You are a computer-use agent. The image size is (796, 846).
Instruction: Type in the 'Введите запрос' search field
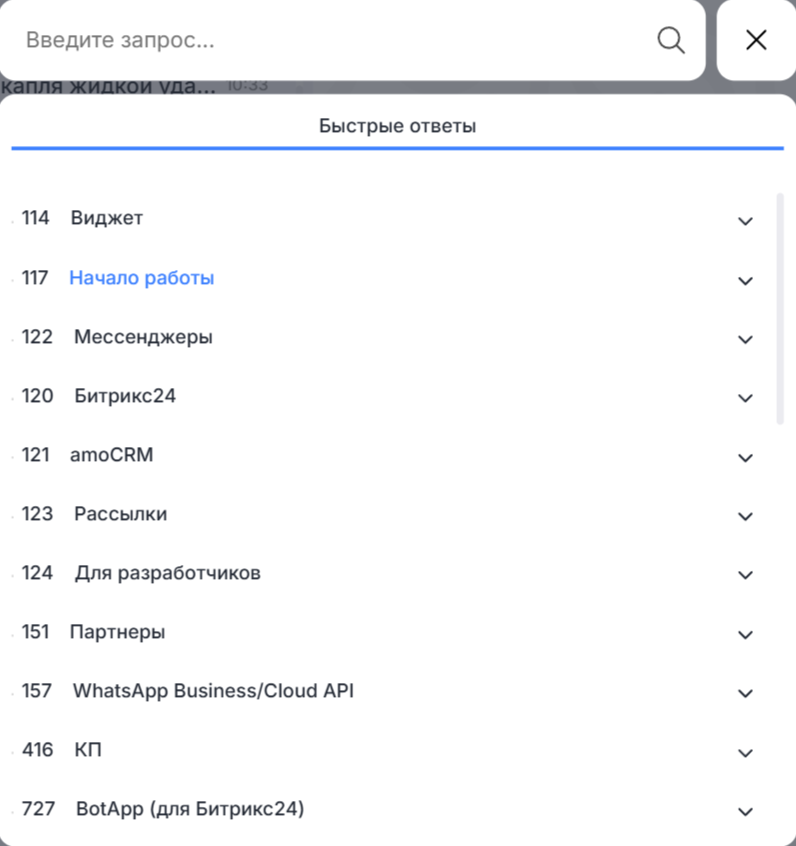pyautogui.click(x=330, y=40)
